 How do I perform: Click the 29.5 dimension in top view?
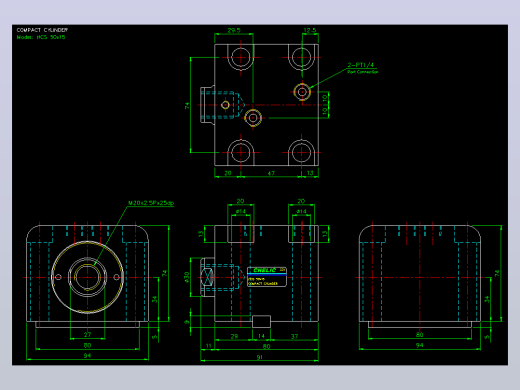234,30
